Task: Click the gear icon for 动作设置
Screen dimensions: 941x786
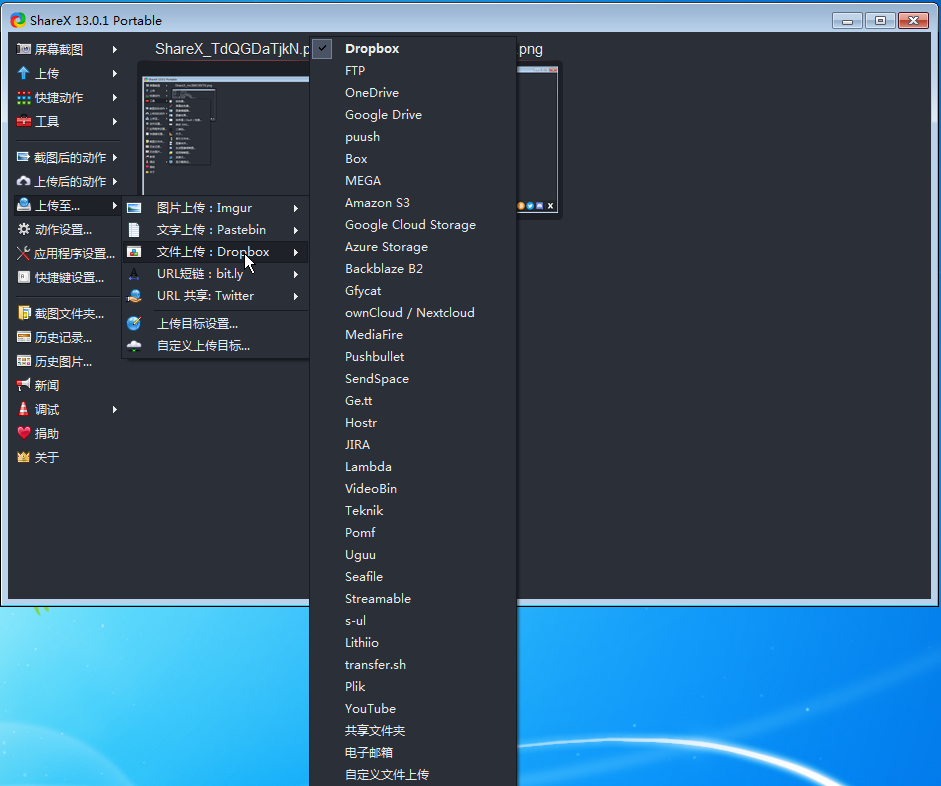Action: 24,229
